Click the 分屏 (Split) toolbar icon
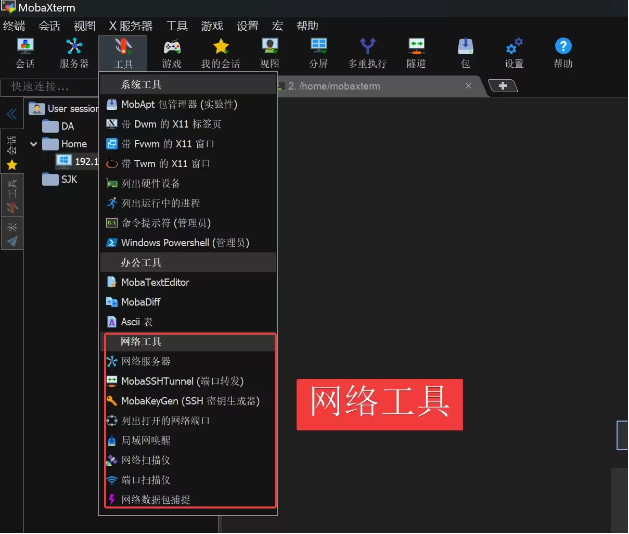 [x=318, y=52]
